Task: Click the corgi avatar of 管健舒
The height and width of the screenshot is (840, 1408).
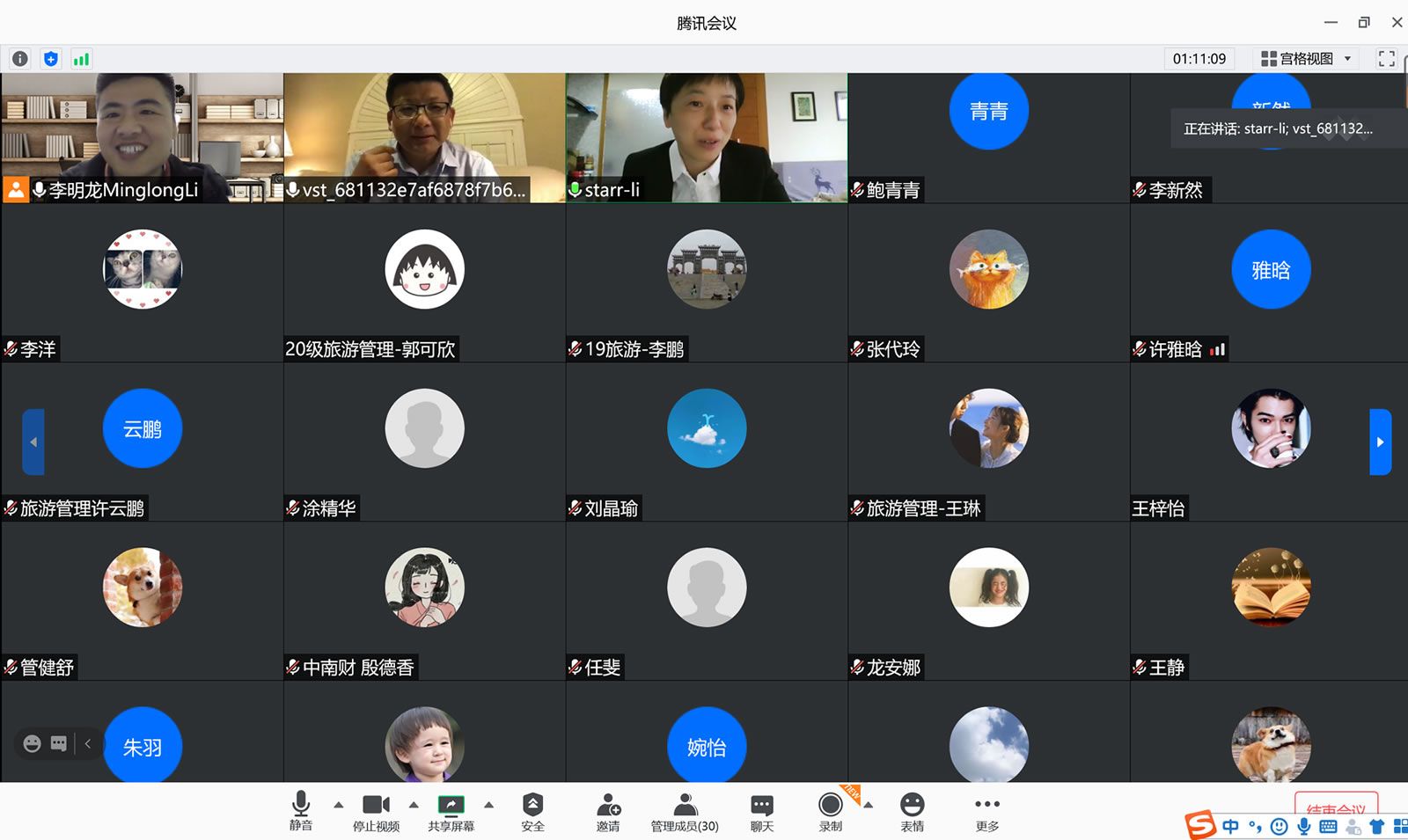Action: (143, 588)
